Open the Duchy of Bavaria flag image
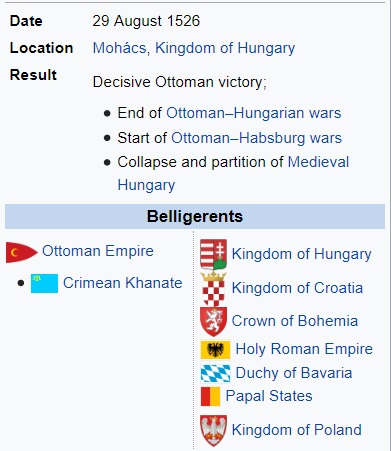 pyautogui.click(x=215, y=373)
